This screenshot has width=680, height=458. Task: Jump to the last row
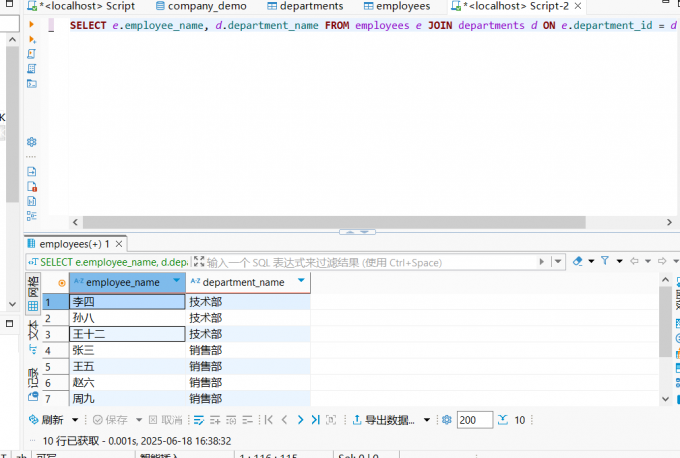point(315,419)
